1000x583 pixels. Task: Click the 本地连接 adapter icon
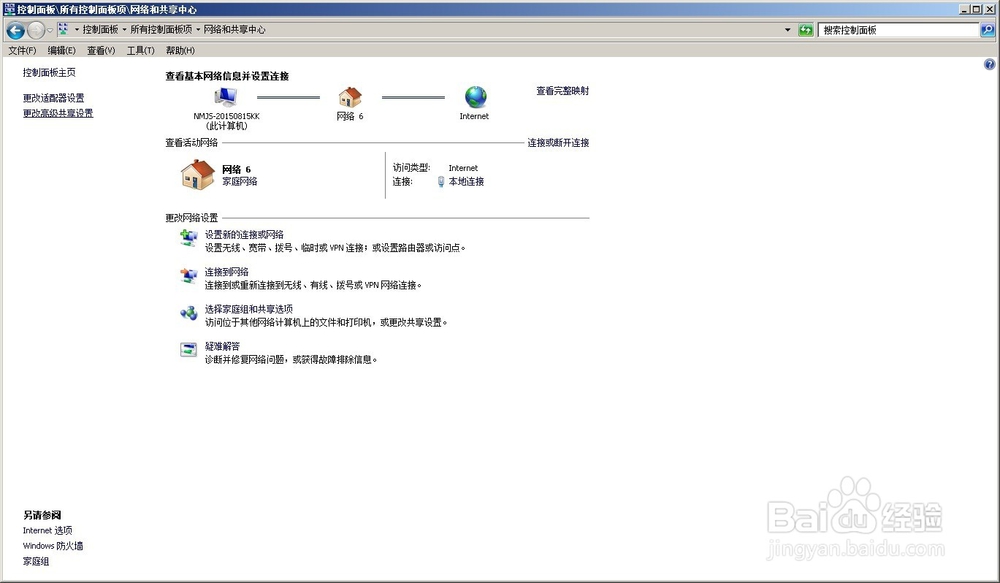click(438, 181)
